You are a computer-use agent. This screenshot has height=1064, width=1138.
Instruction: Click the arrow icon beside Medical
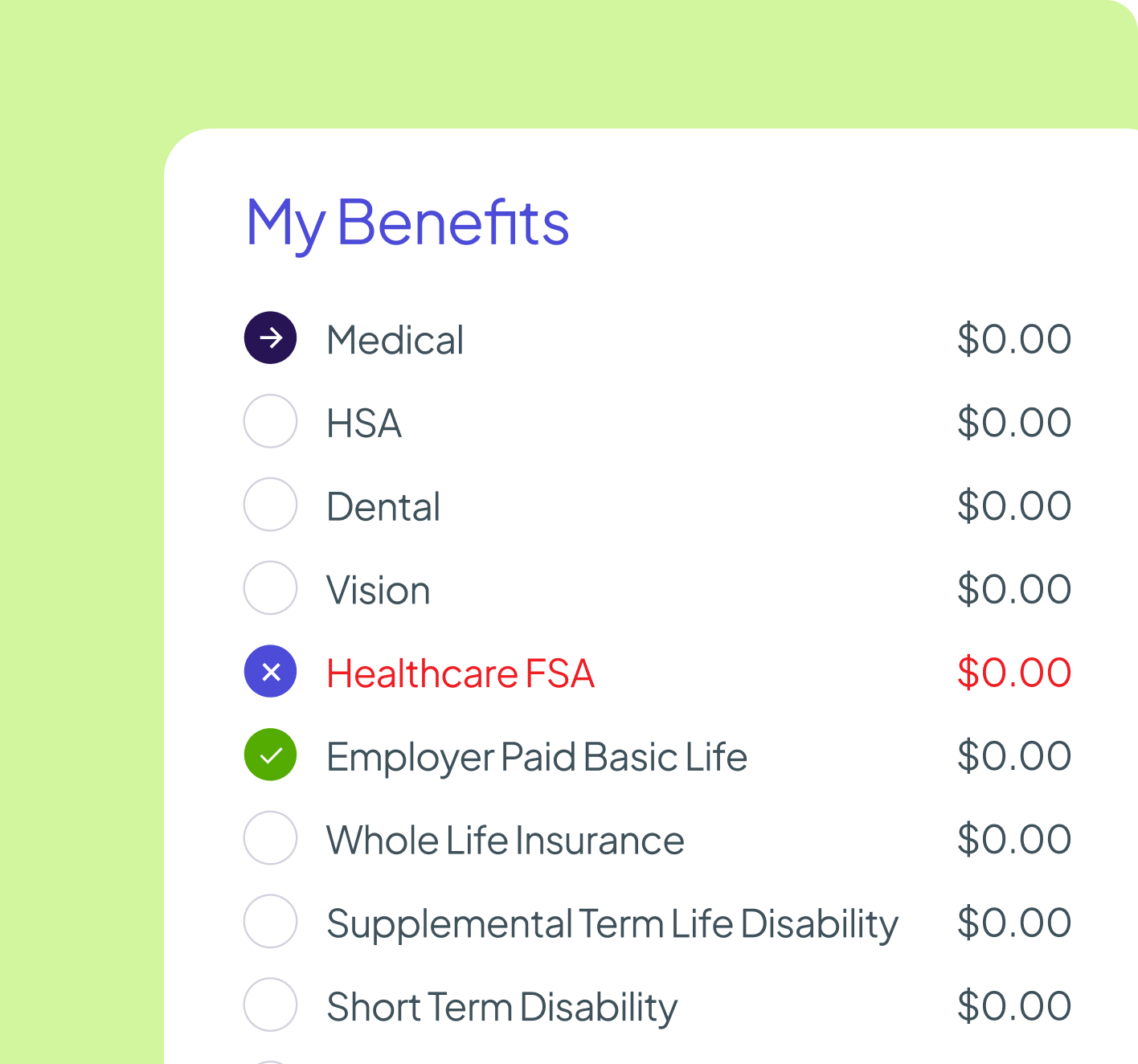[271, 338]
